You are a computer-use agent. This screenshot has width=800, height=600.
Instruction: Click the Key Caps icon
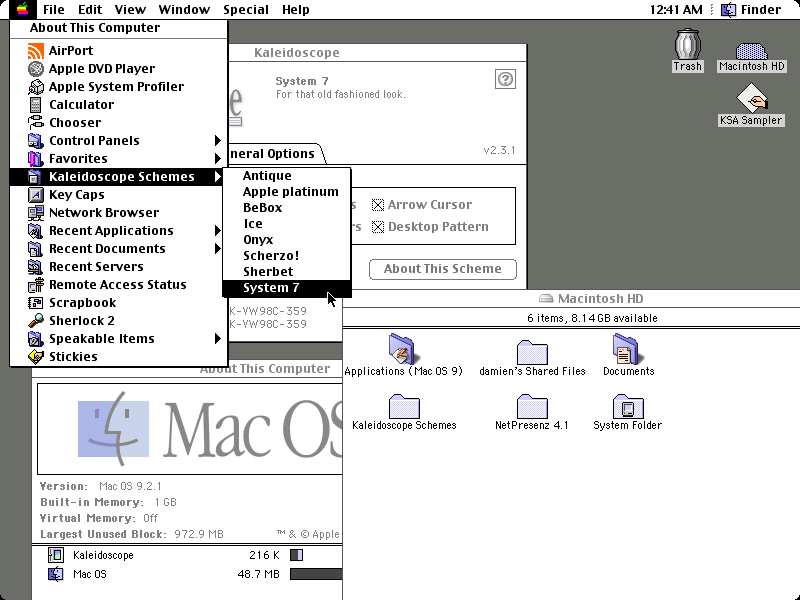[35, 195]
